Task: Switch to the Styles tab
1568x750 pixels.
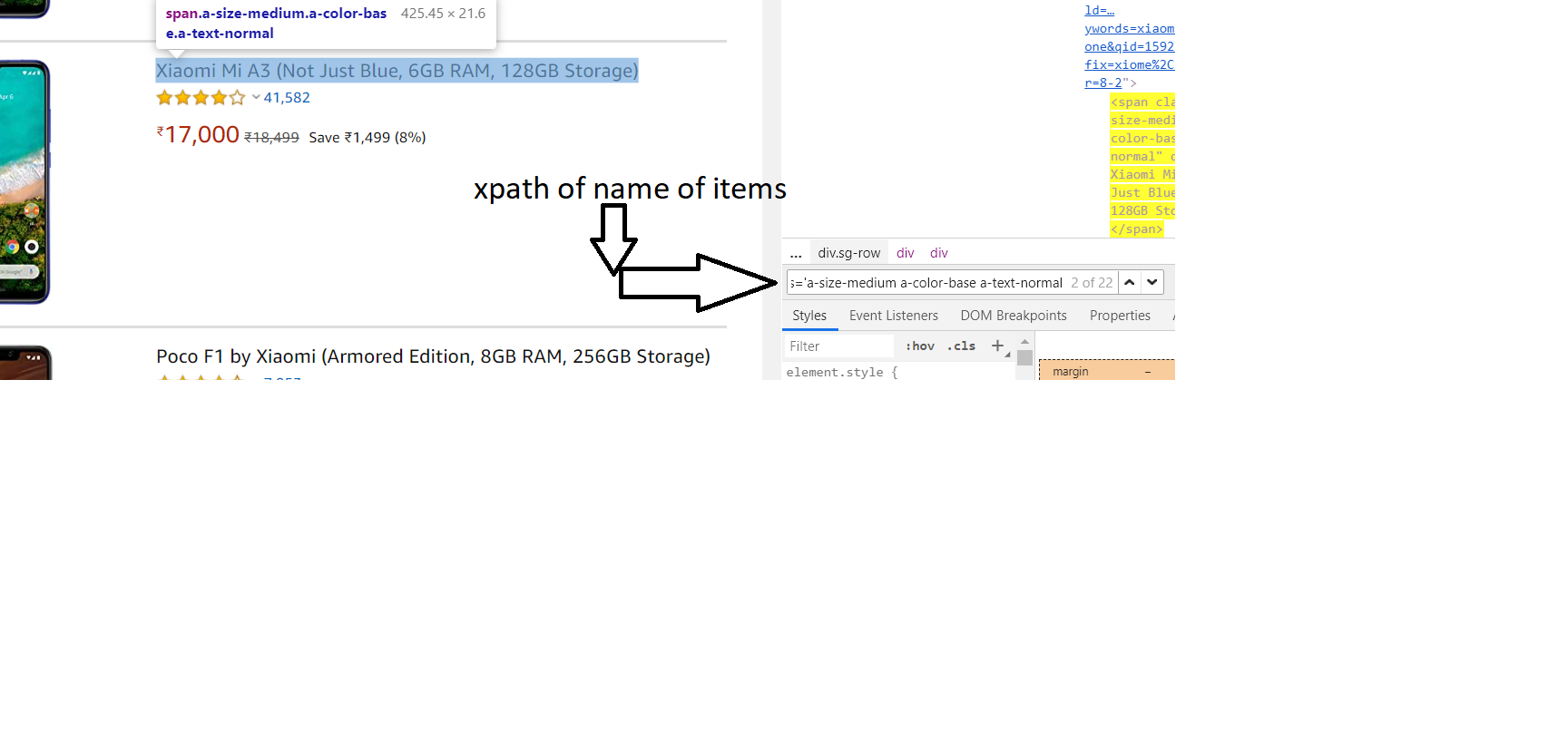Action: 809,316
